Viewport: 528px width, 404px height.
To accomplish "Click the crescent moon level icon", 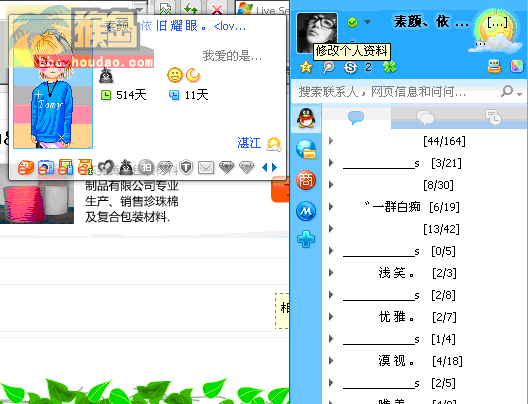I will [193, 75].
